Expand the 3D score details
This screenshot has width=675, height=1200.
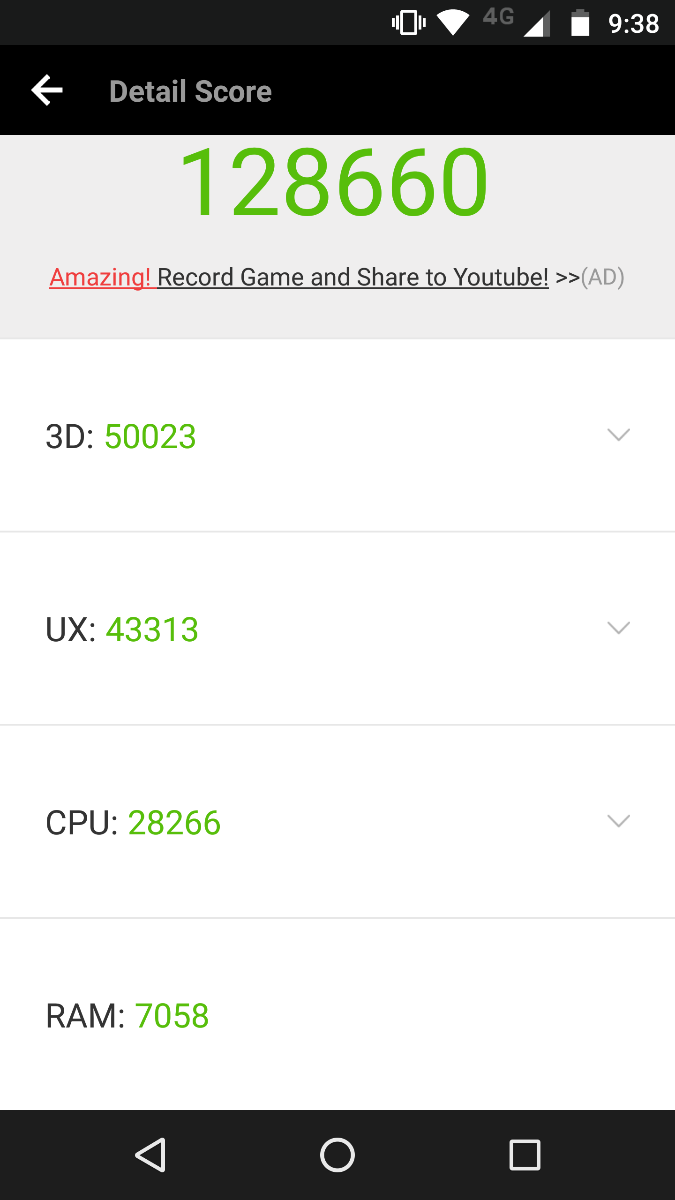tap(619, 435)
